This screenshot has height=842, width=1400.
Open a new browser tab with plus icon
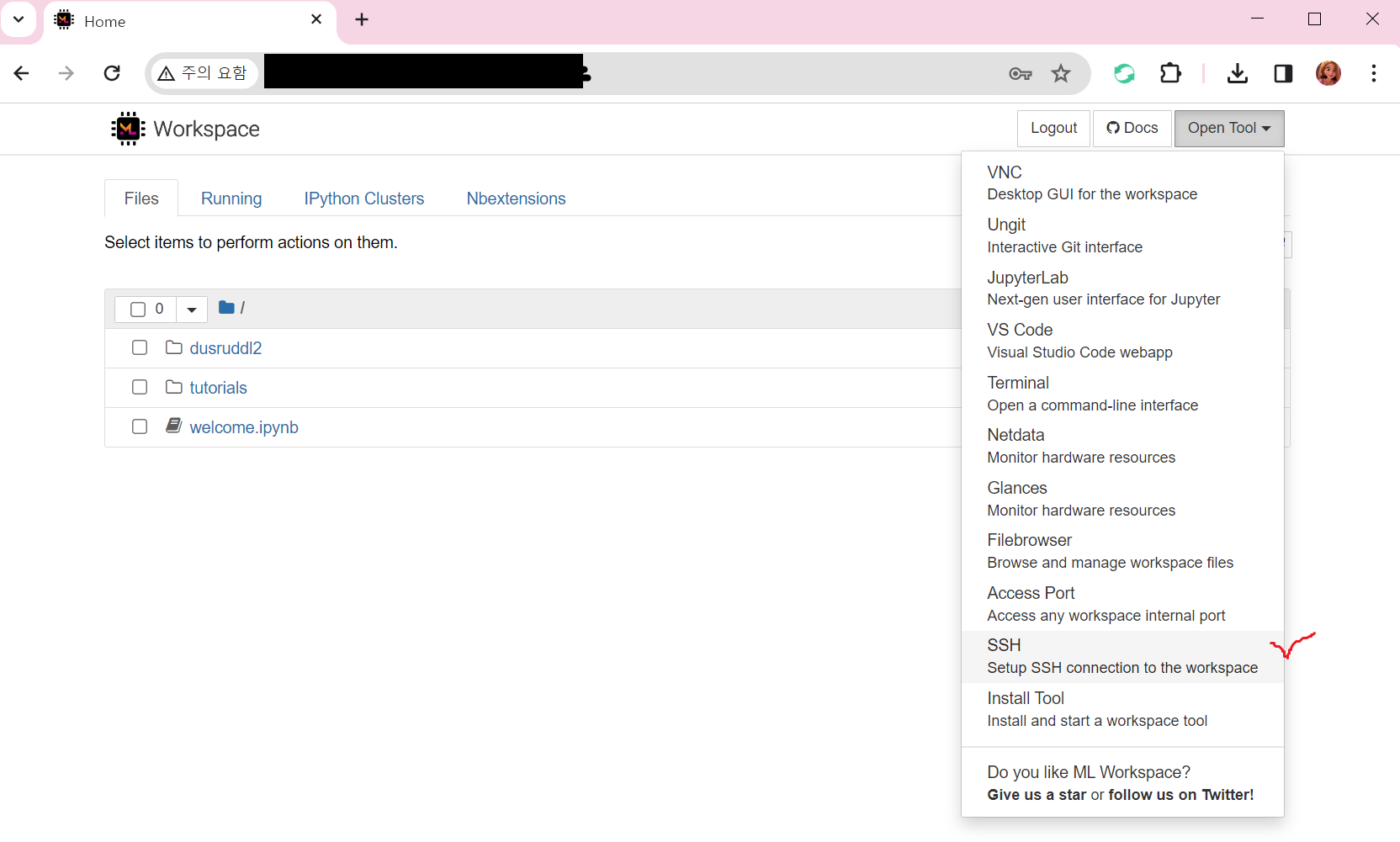point(362,19)
